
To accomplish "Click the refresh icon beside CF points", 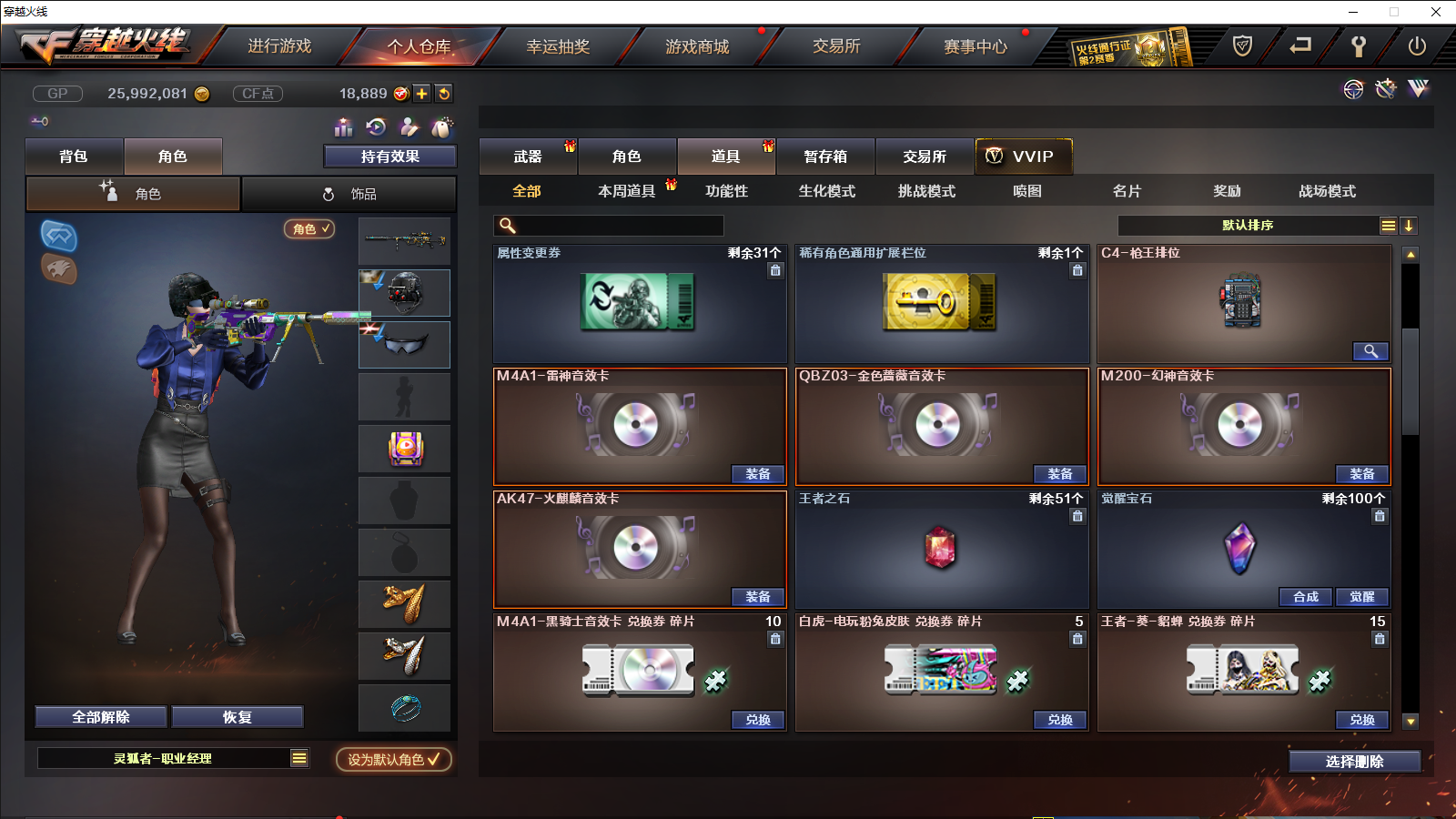I will pos(444,93).
